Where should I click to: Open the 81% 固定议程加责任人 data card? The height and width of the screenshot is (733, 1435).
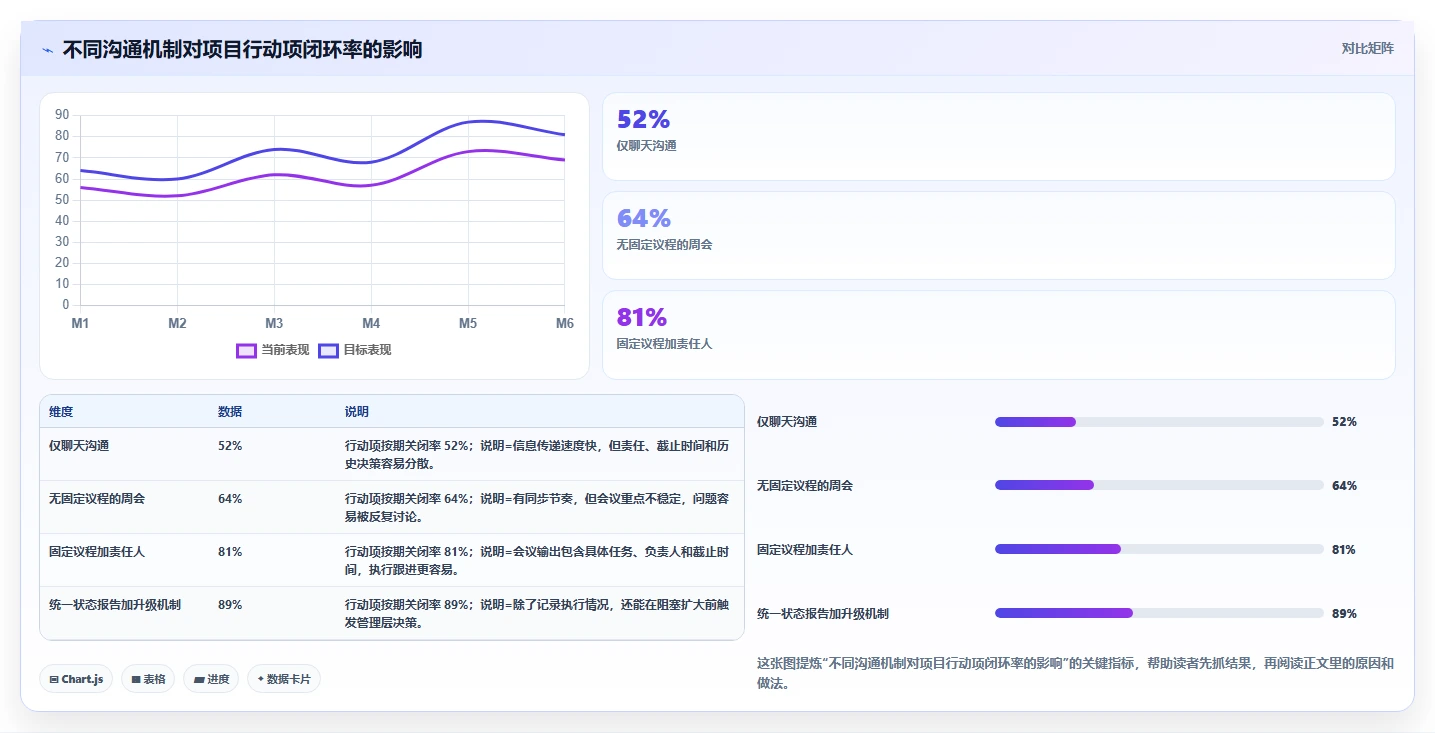[x=998, y=334]
